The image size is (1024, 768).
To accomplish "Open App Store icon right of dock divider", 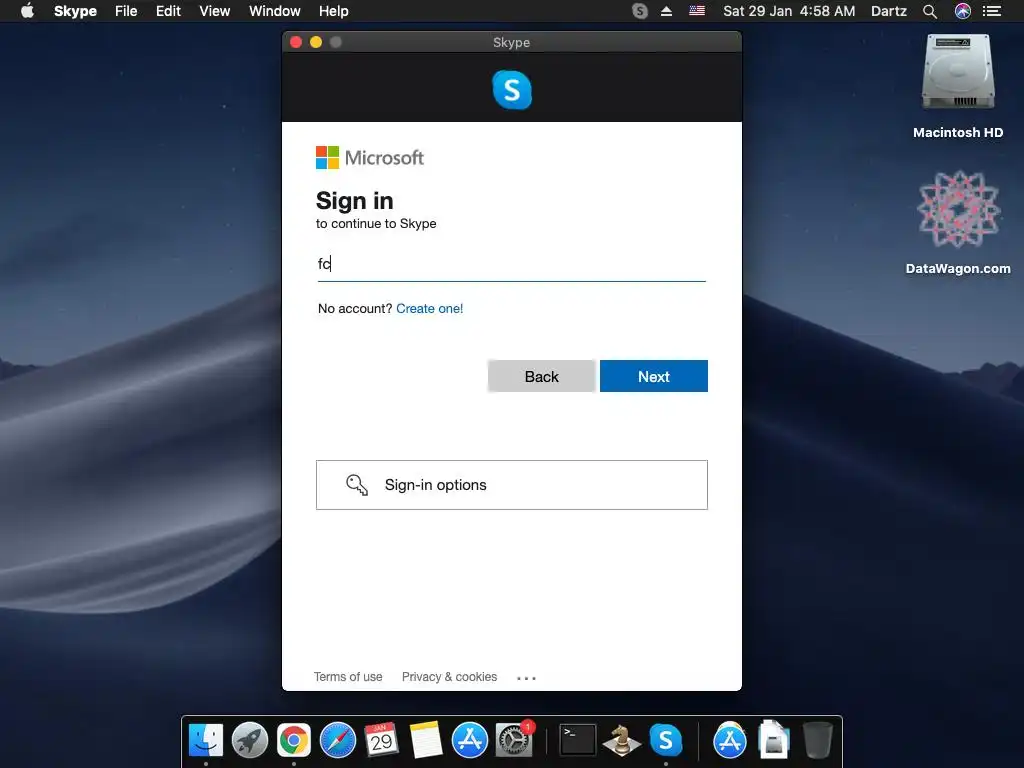I will point(729,741).
